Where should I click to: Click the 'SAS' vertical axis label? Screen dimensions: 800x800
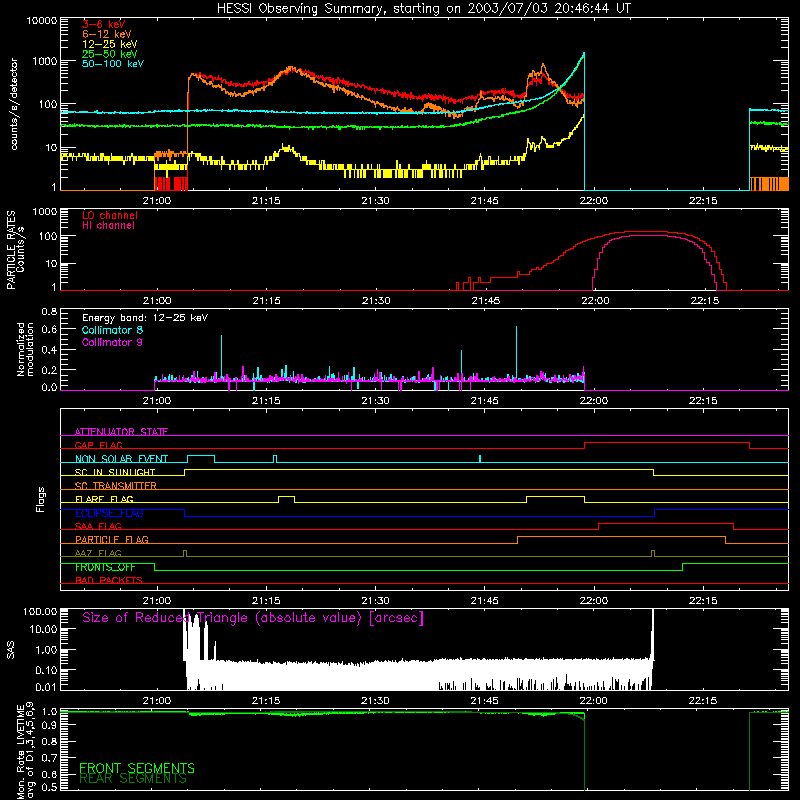[x=11, y=650]
